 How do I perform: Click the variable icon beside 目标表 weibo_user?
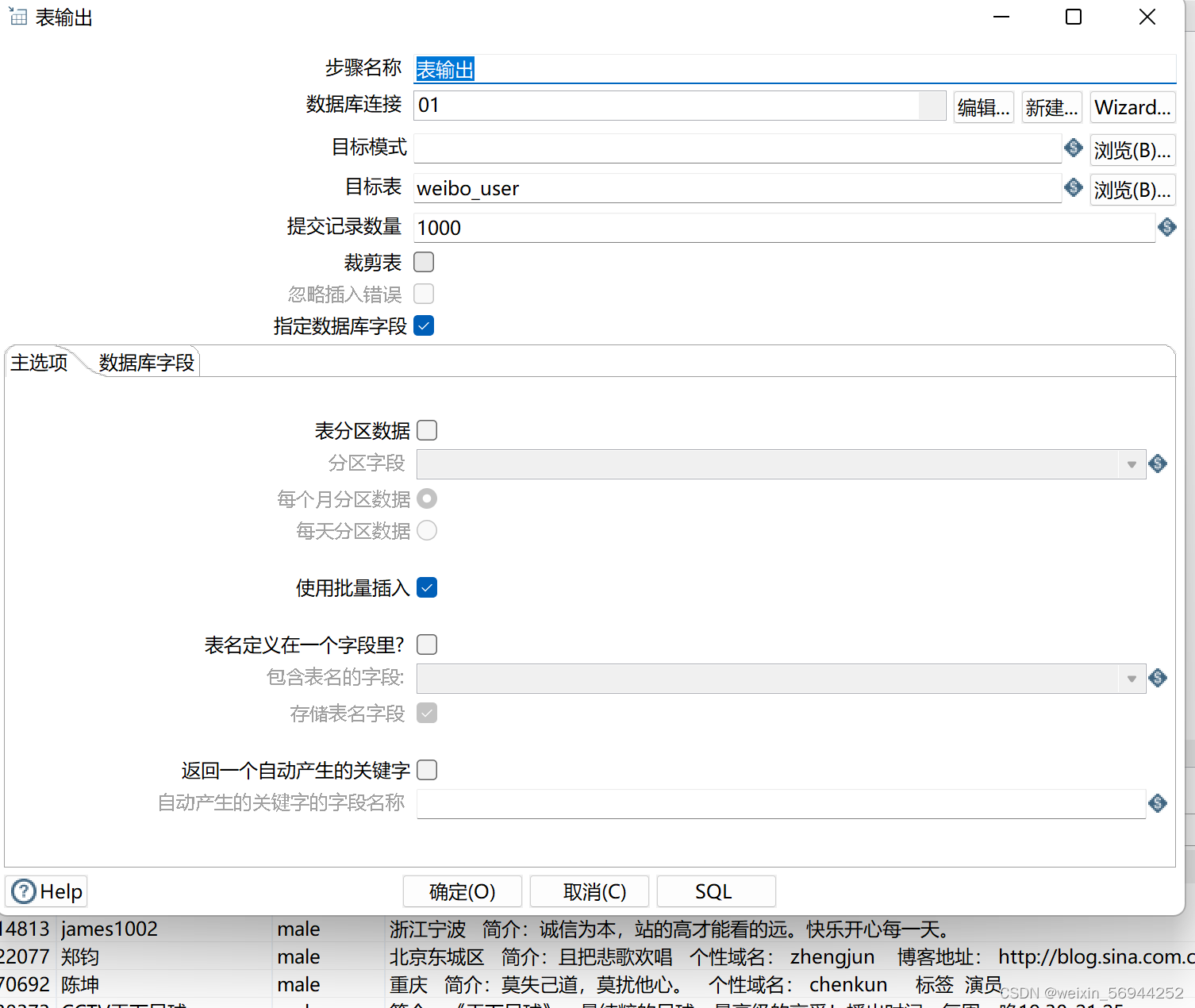1074,188
